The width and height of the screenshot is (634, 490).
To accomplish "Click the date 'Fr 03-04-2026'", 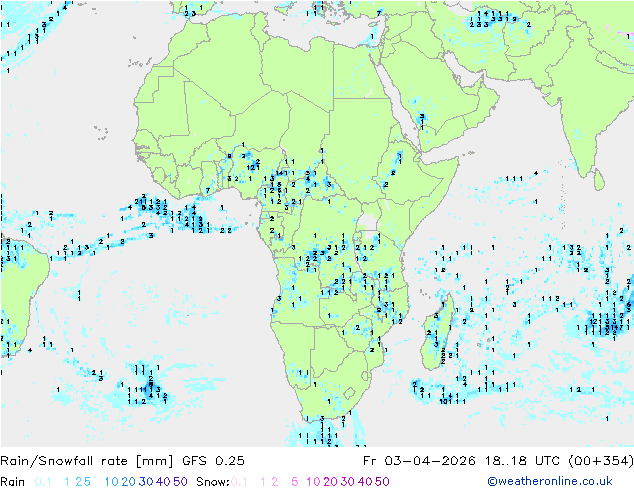I will click(419, 461).
